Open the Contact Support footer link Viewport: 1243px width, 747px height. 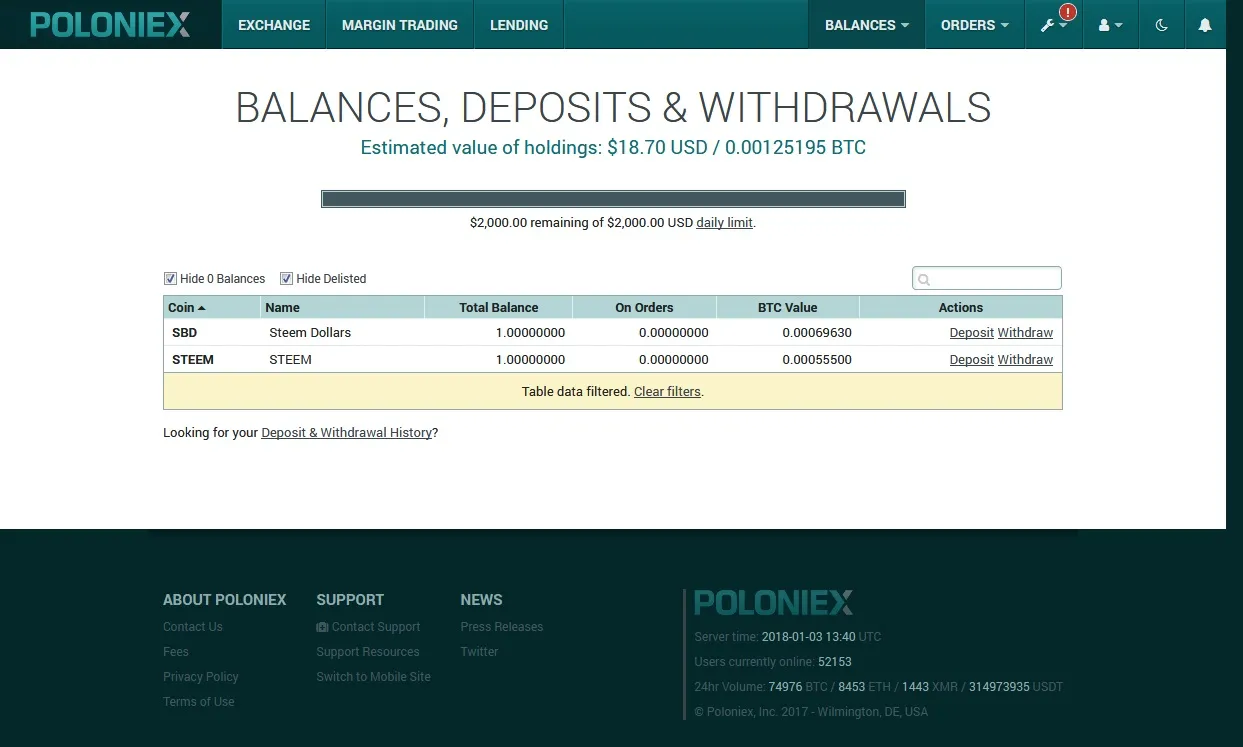376,627
